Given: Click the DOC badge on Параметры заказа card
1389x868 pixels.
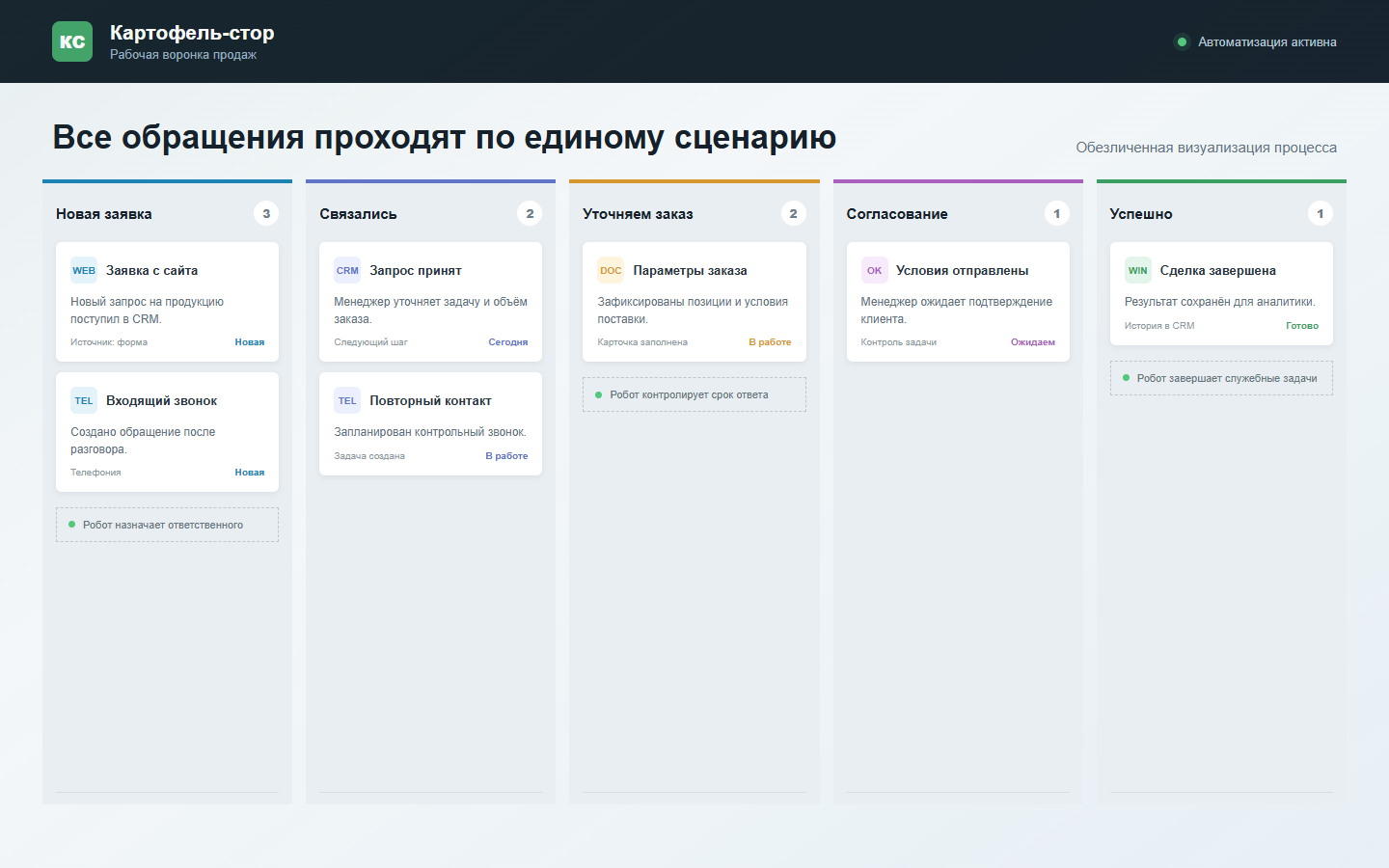Looking at the screenshot, I should (x=611, y=270).
